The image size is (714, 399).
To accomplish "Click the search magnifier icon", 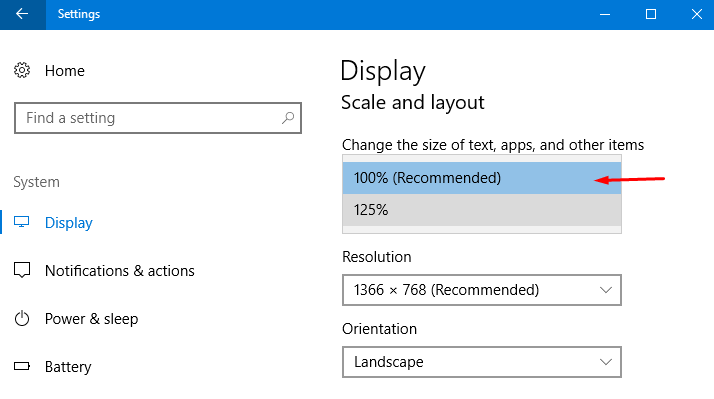I will [288, 118].
